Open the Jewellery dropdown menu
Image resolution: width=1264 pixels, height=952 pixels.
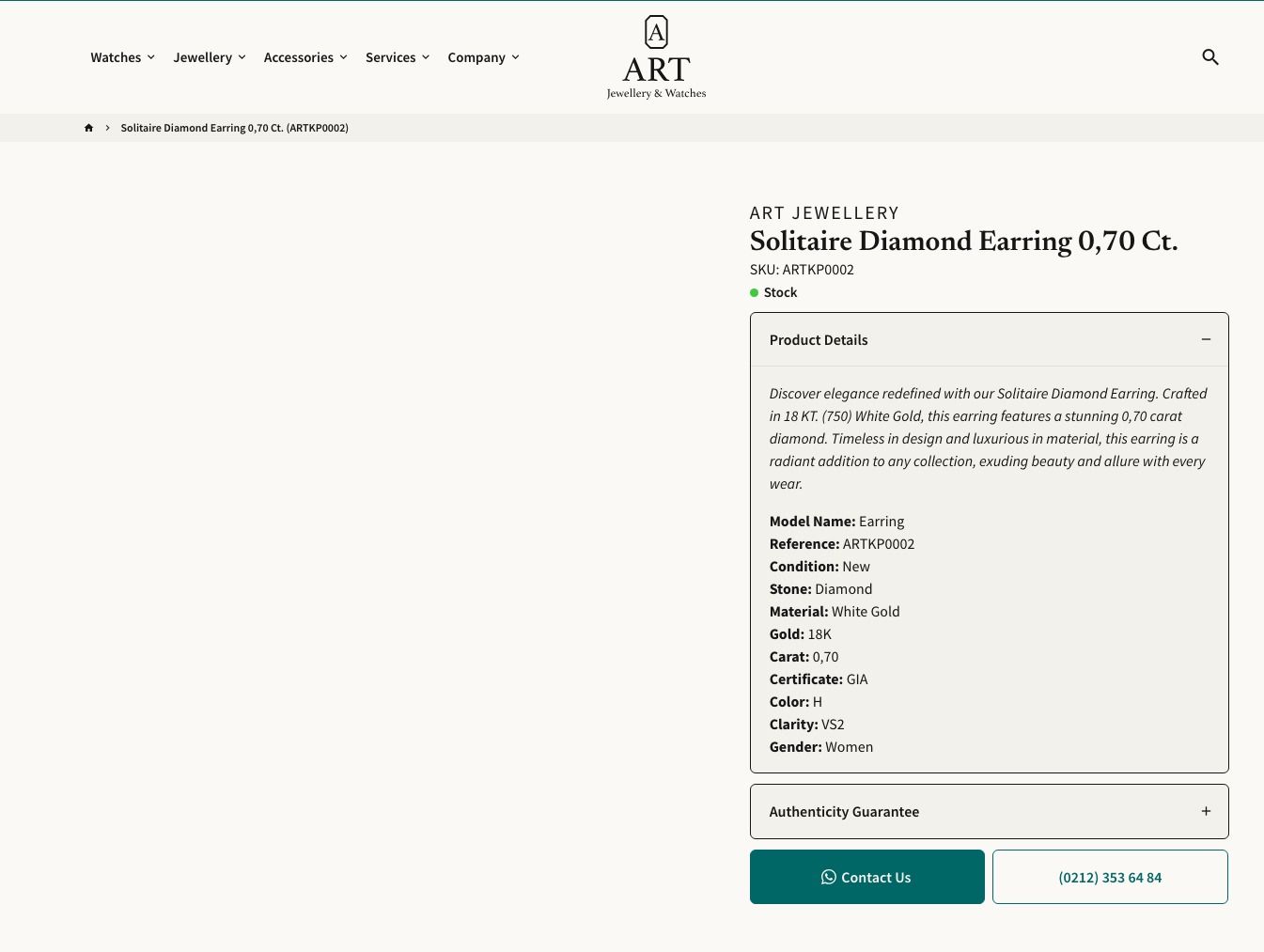pyautogui.click(x=209, y=57)
